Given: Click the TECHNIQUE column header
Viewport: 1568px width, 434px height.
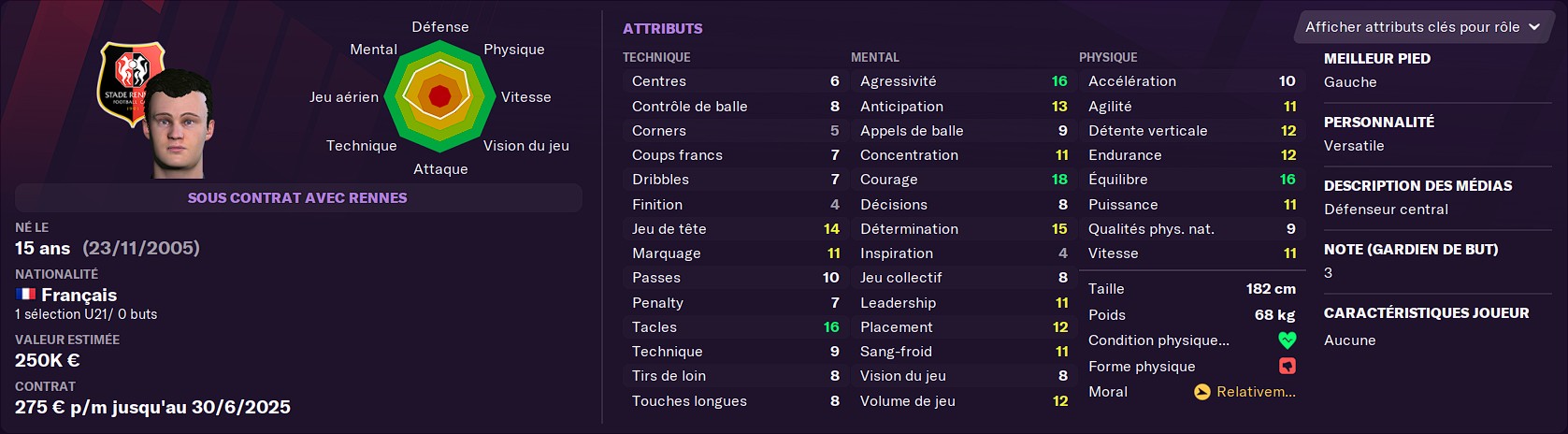Looking at the screenshot, I should [x=656, y=57].
